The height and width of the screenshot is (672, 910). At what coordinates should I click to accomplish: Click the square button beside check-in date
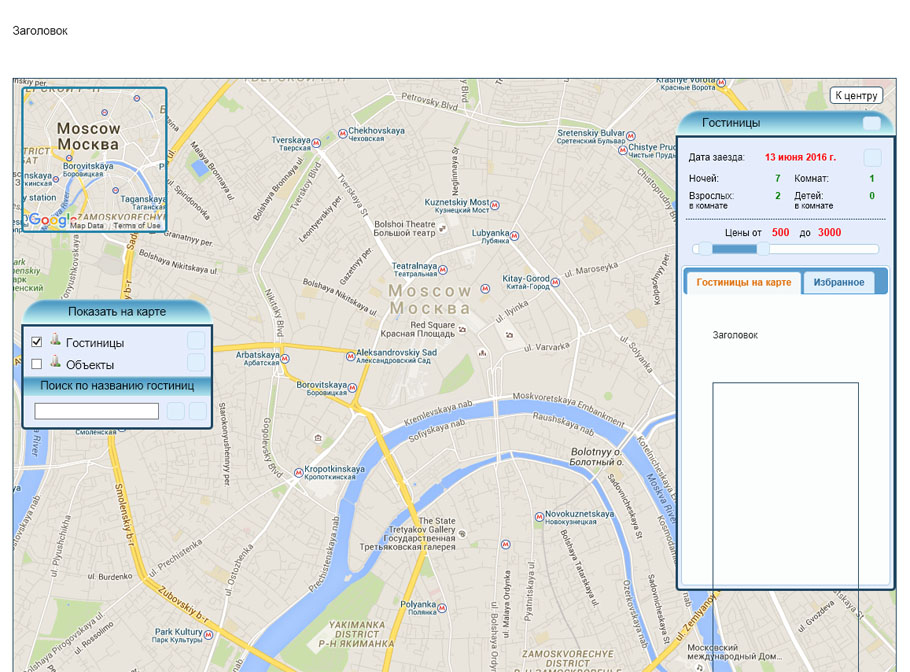click(x=872, y=158)
